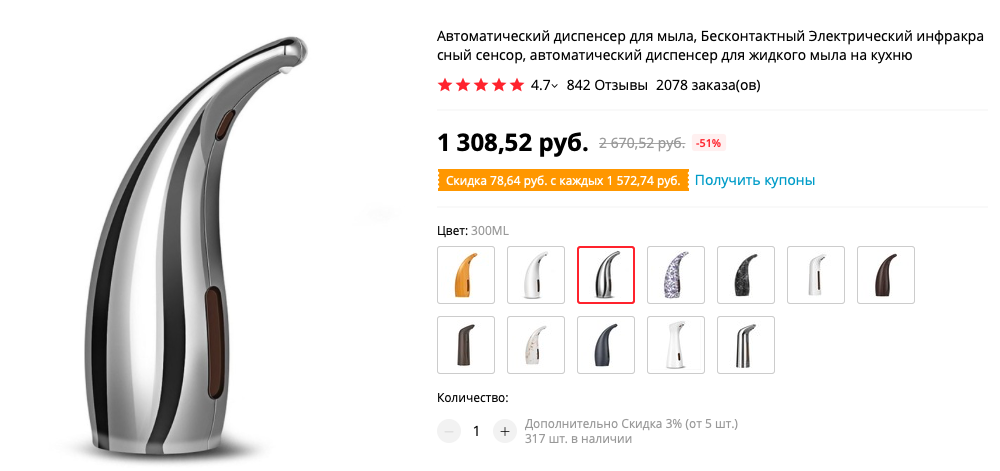Click the orange Скидка 78,64 руб. coupon banner
Image resolution: width=1000 pixels, height=471 pixels.
coord(562,180)
